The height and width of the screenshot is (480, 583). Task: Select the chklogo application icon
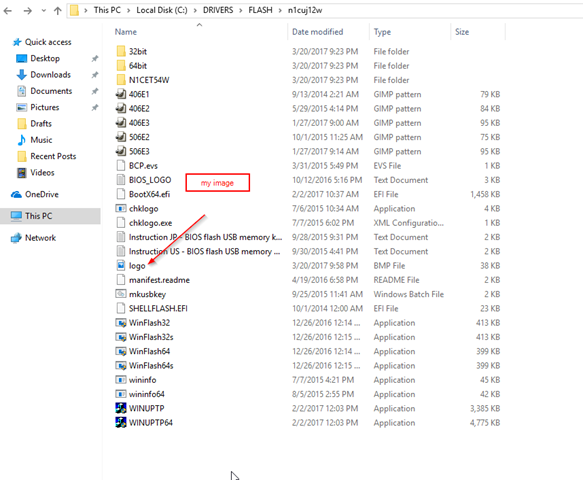121,209
